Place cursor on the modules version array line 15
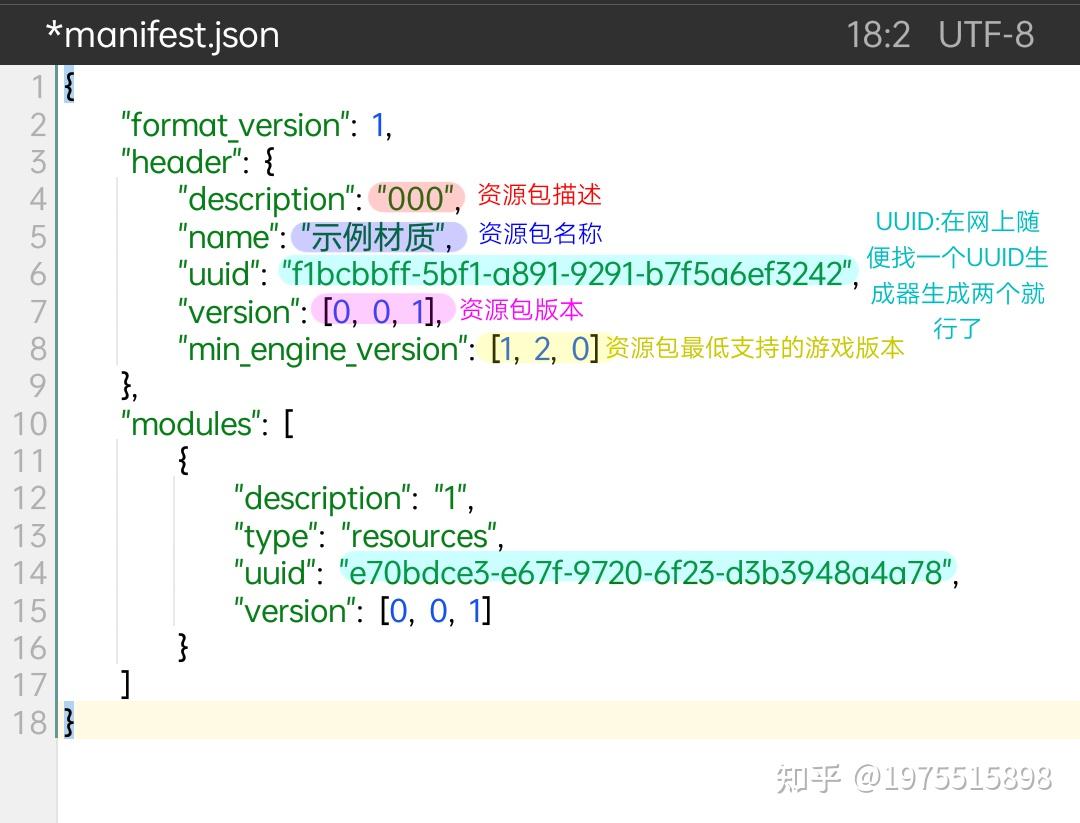The width and height of the screenshot is (1080, 823). click(x=363, y=610)
